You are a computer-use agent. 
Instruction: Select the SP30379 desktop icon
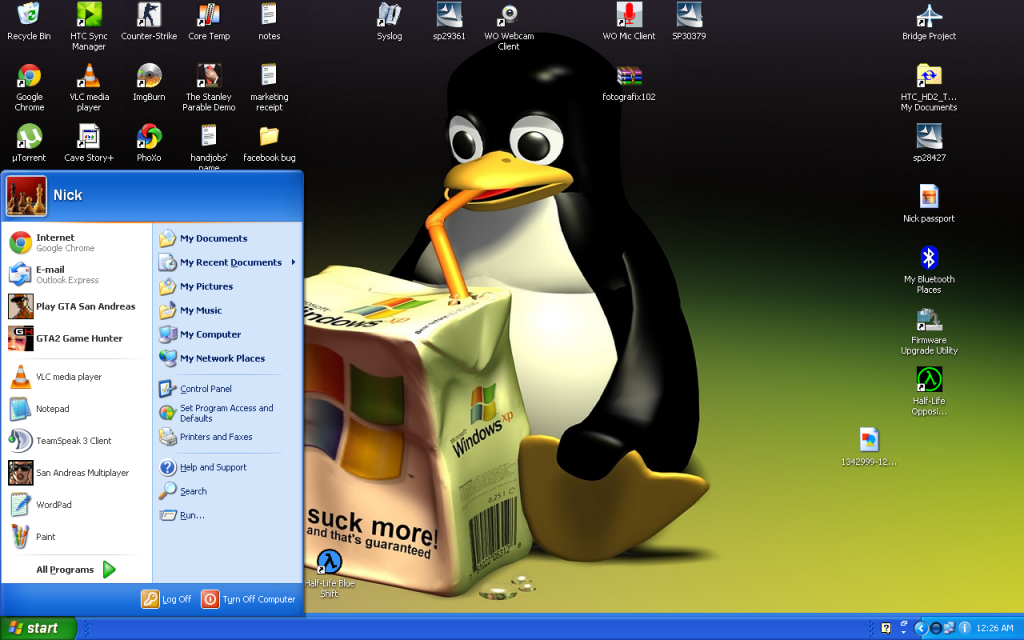coord(689,22)
